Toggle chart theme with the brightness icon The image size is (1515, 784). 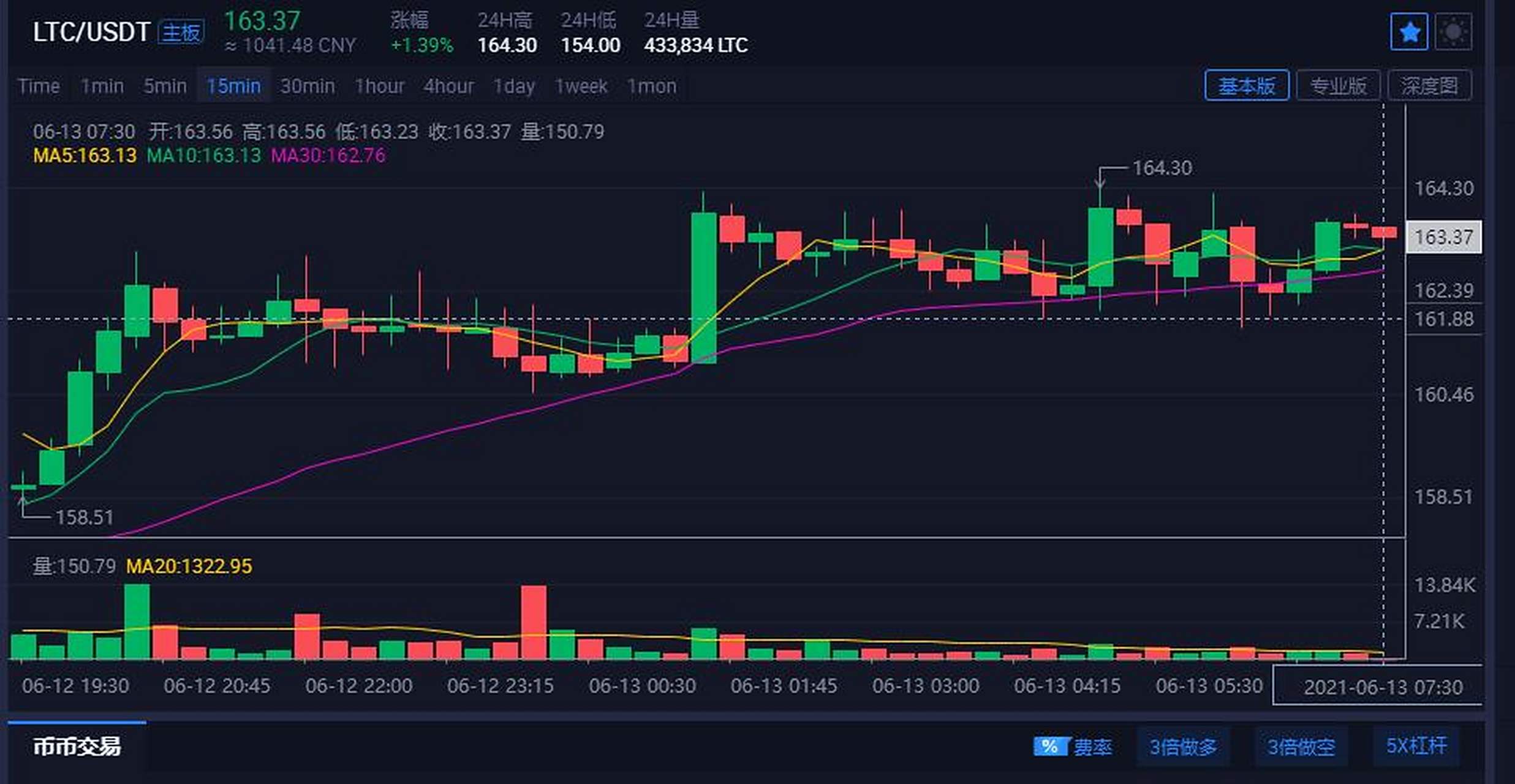pyautogui.click(x=1454, y=31)
